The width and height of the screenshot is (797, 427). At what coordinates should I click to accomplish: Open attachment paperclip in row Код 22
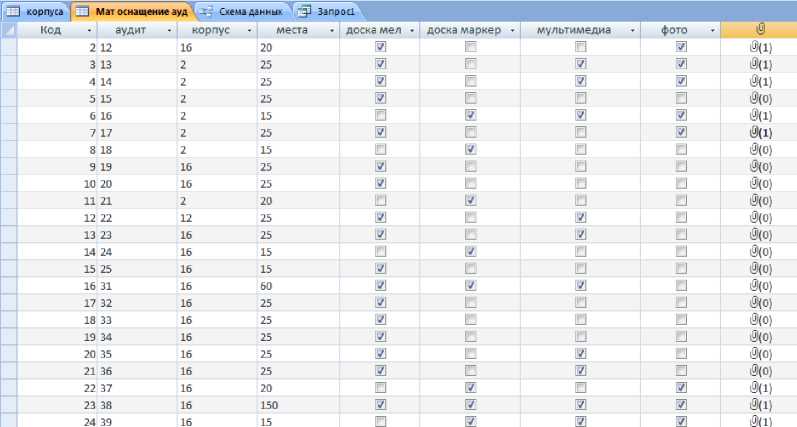(761, 388)
